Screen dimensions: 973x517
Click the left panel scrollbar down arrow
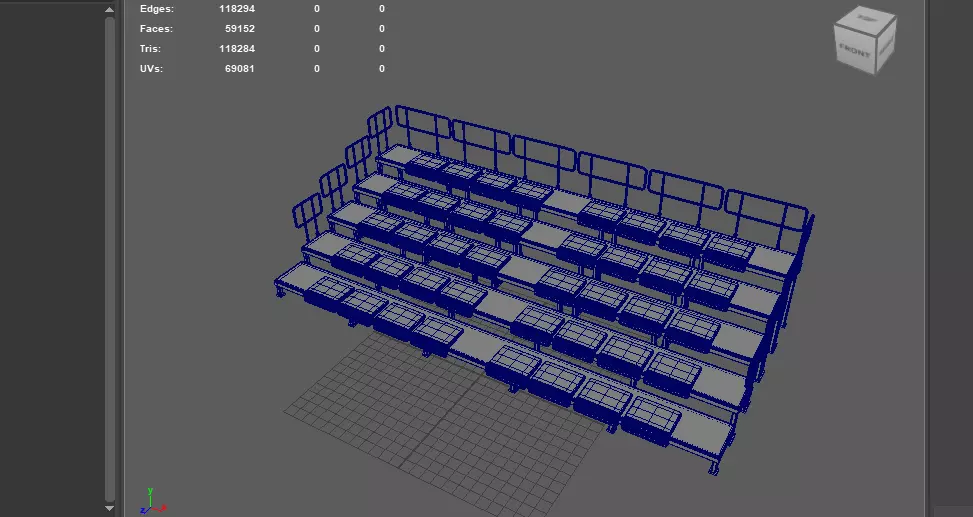pyautogui.click(x=109, y=508)
